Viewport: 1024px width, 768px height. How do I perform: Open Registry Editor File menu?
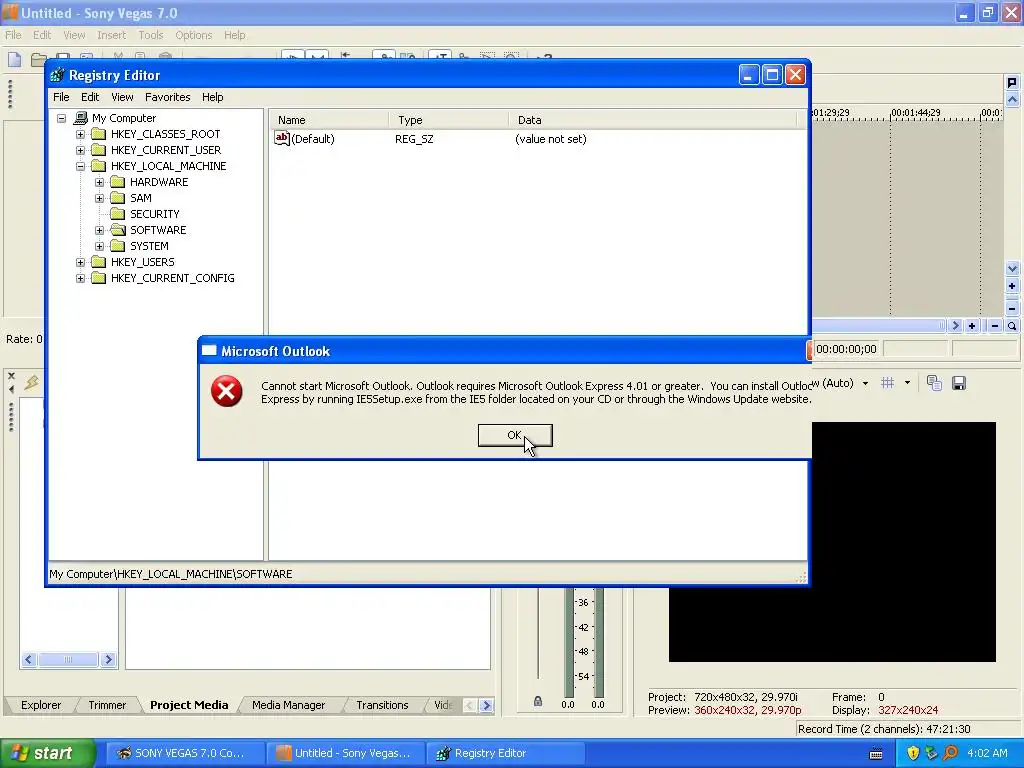[x=61, y=97]
